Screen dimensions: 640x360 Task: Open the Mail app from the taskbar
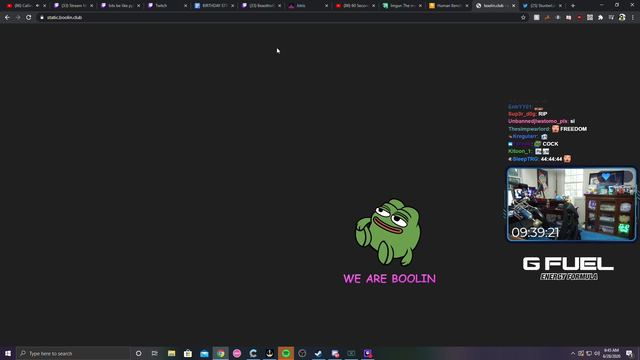[x=204, y=353]
